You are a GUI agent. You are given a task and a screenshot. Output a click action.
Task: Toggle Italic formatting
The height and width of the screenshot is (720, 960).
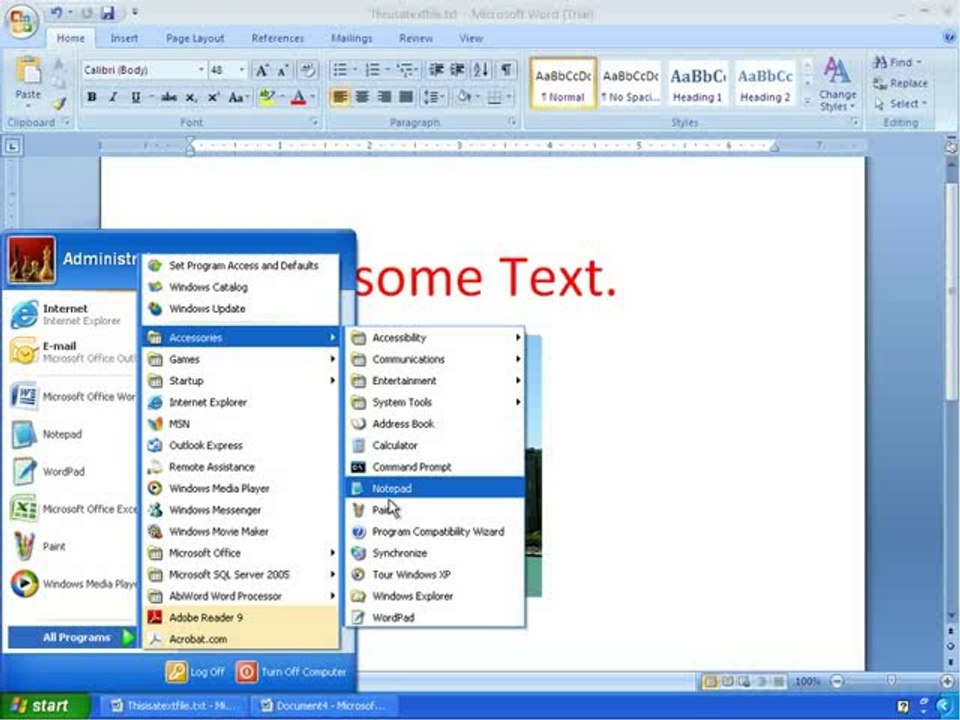113,97
